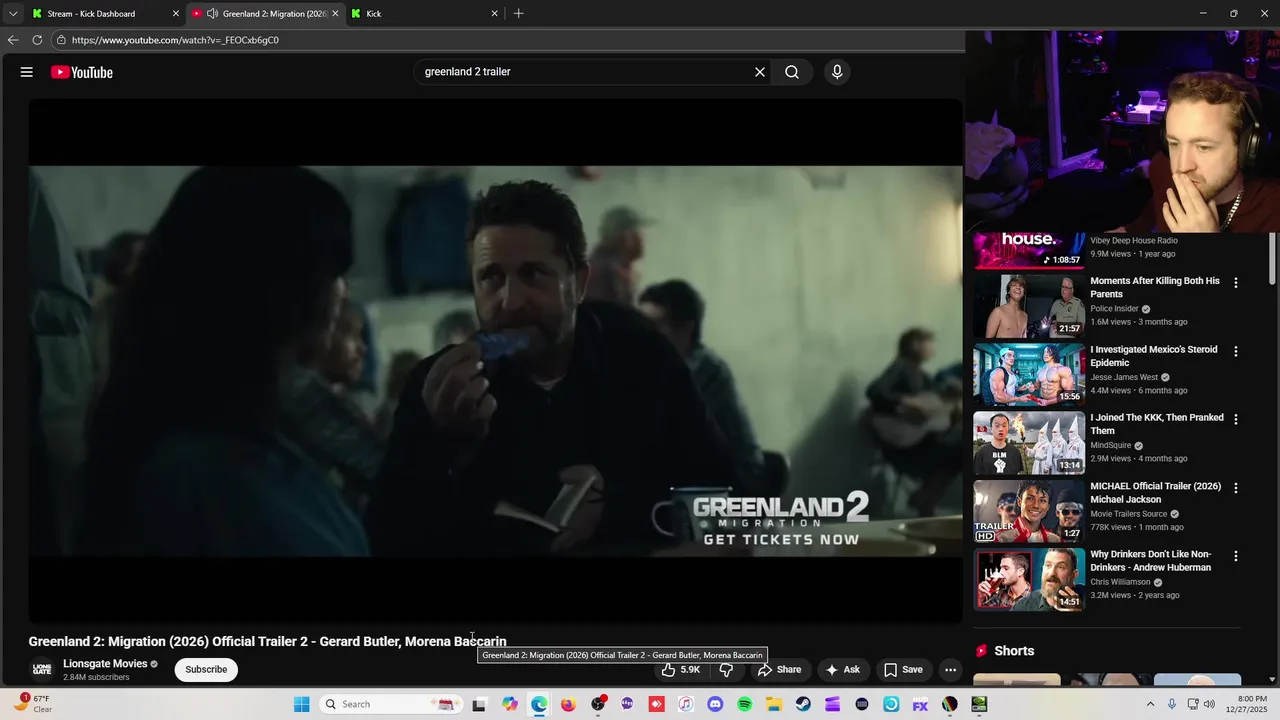The image size is (1280, 720).
Task: Open options for 'Moments After Killing Both His Parents'
Action: (x=1236, y=283)
